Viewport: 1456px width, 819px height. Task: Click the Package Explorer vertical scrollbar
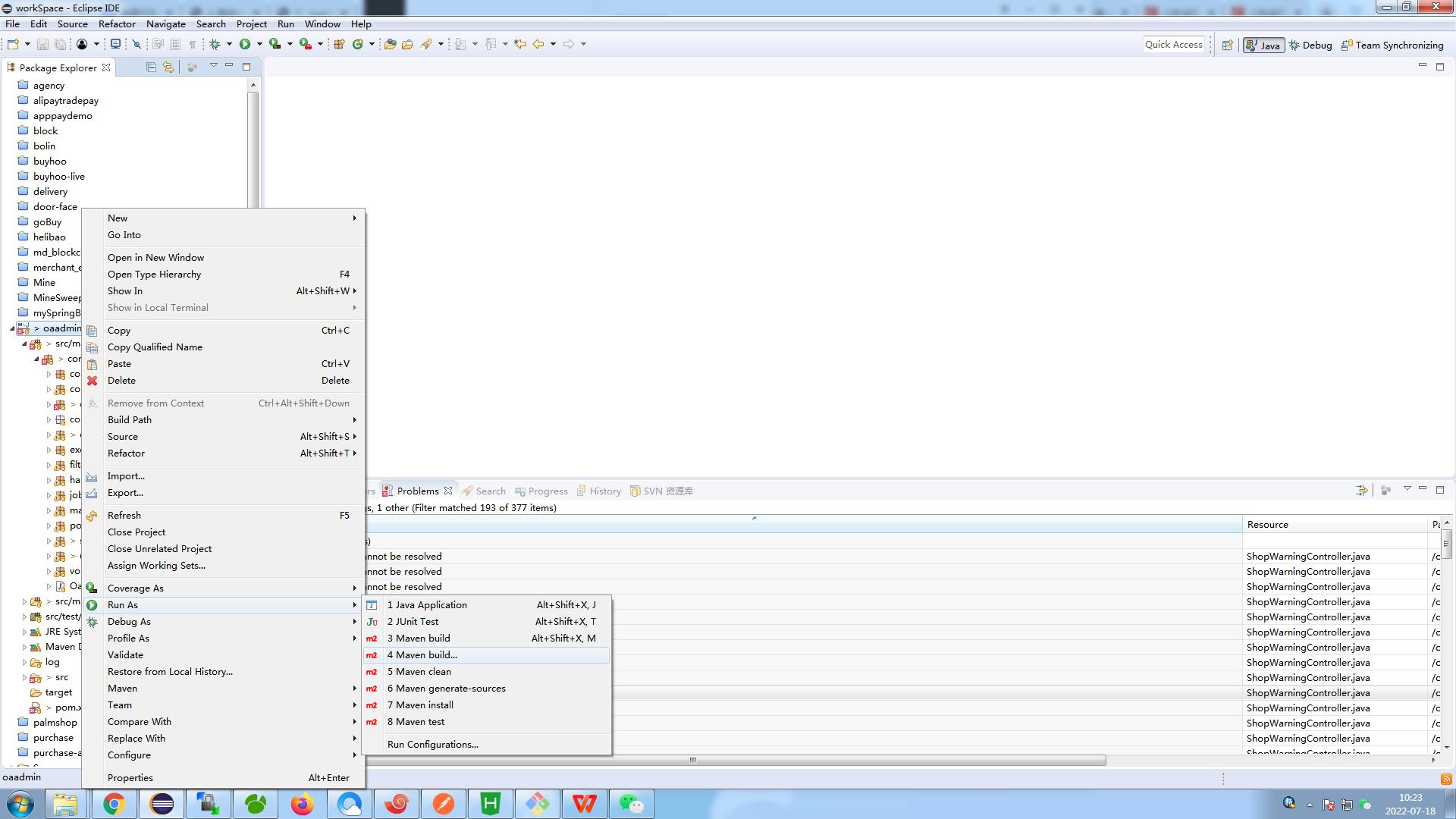click(x=253, y=144)
